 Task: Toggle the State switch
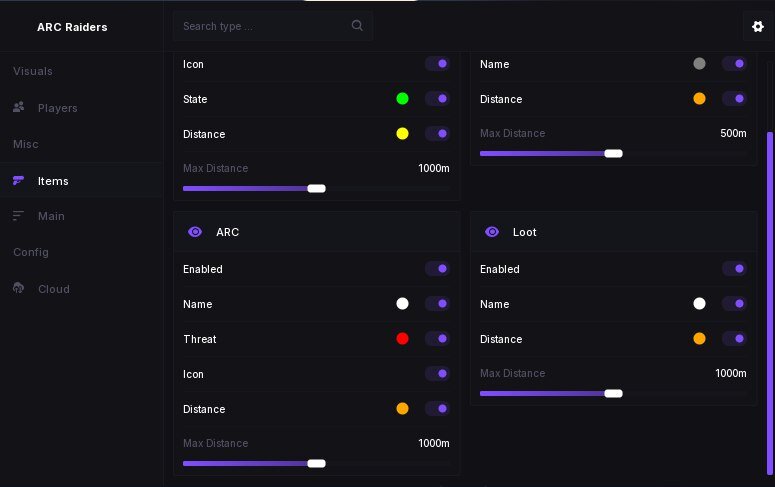pyautogui.click(x=437, y=98)
